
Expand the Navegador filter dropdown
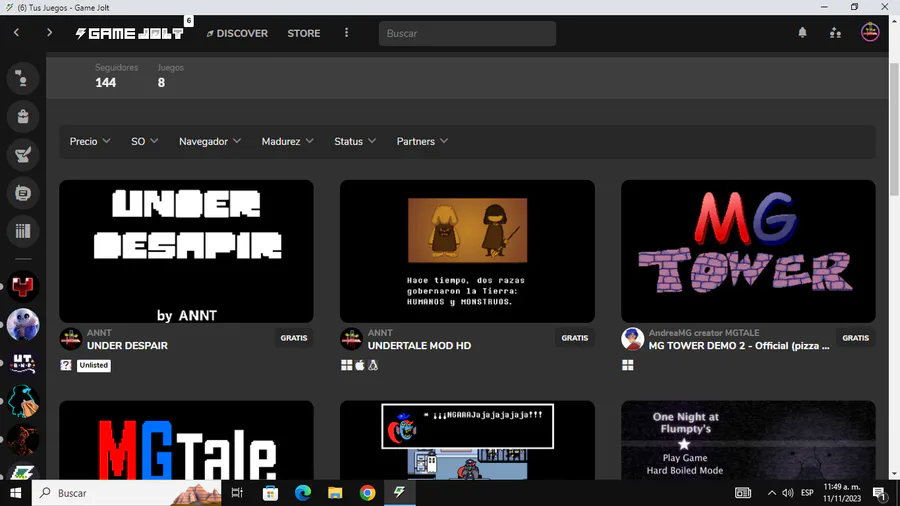pyautogui.click(x=210, y=141)
